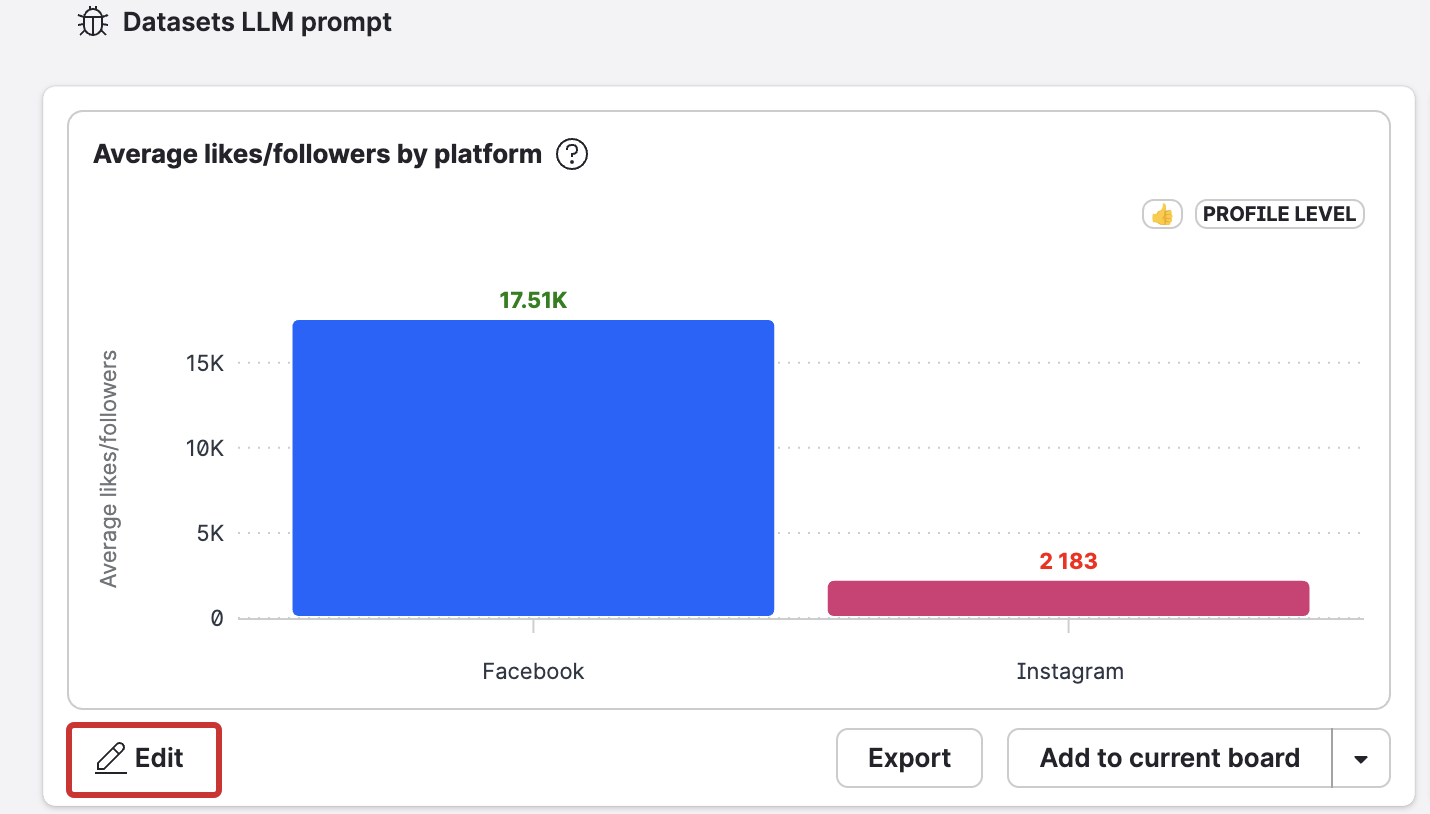Open the help question mark icon
Viewport: 1430px width, 814px height.
tap(572, 155)
